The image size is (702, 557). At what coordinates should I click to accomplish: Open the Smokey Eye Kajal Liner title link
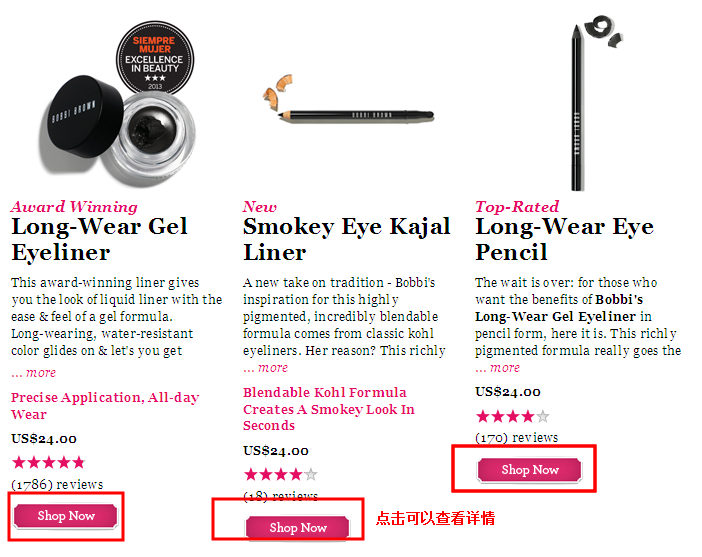pos(347,239)
